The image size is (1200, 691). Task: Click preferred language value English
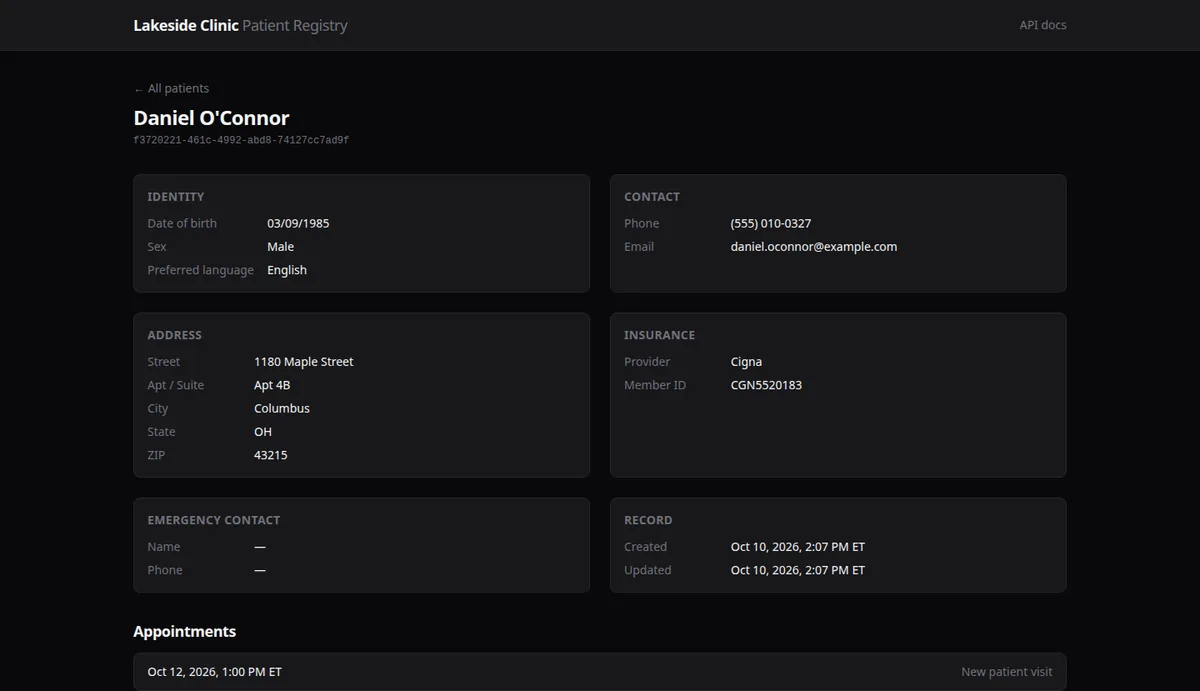287,270
